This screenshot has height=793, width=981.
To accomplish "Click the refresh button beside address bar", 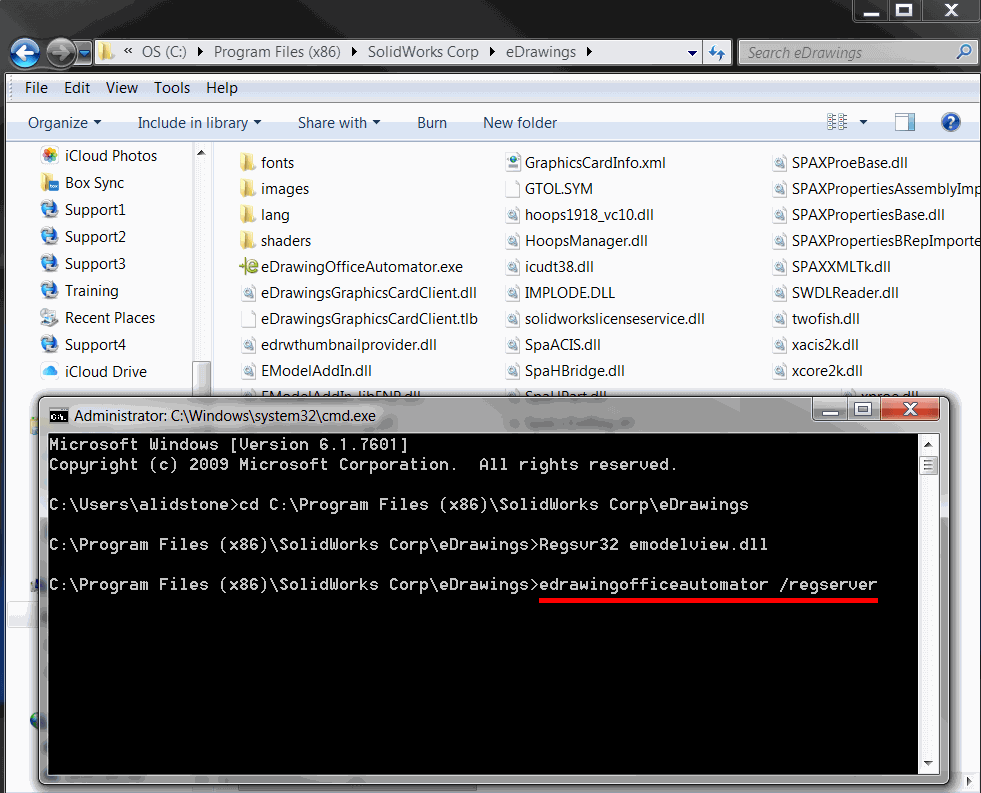I will point(716,52).
